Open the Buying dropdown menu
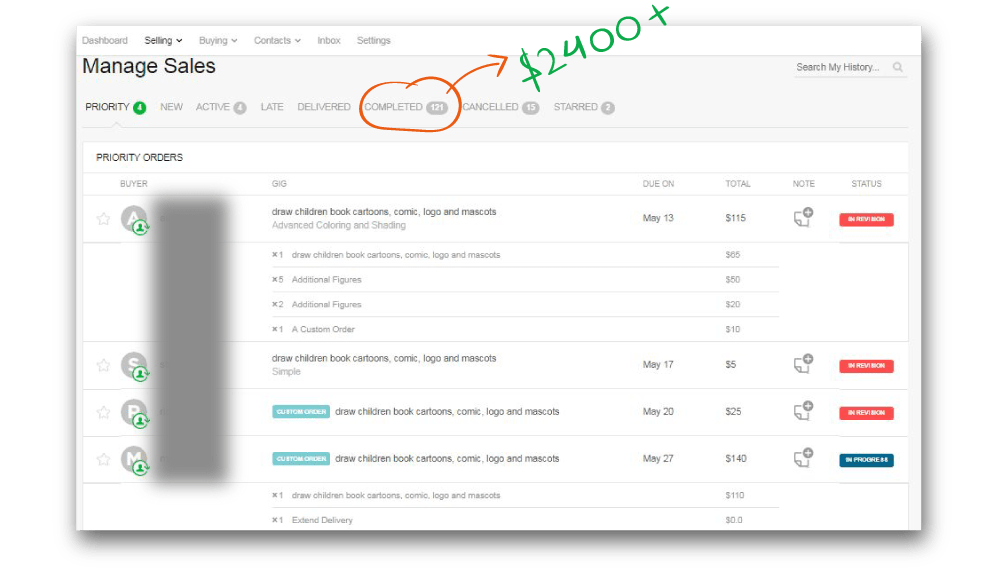 pos(218,40)
